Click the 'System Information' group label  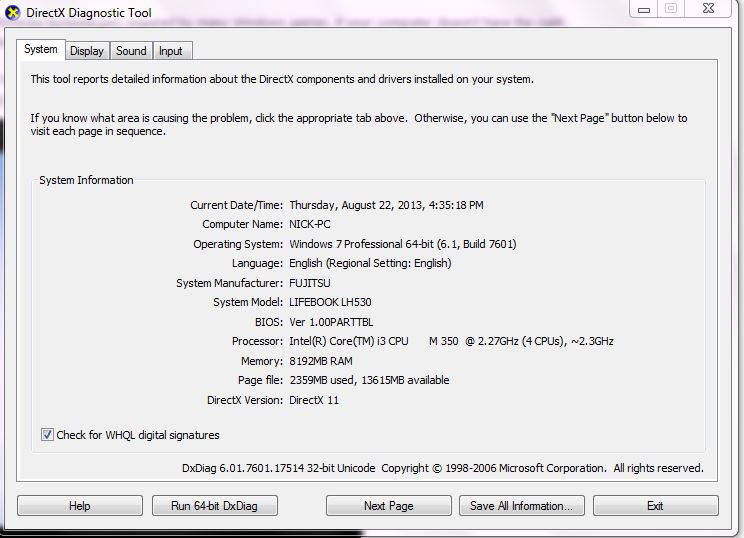(x=86, y=180)
